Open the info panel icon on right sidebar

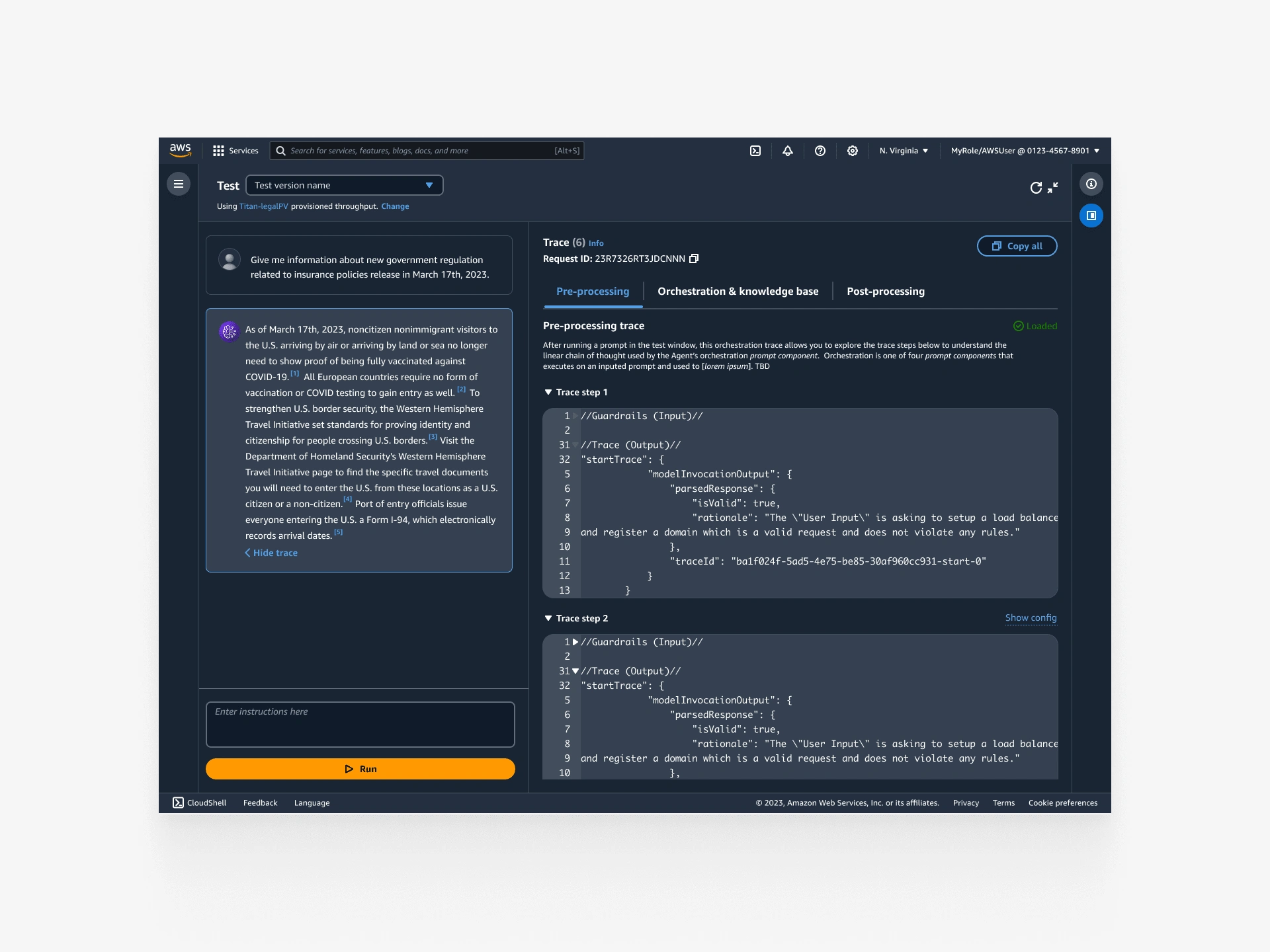pos(1091,184)
